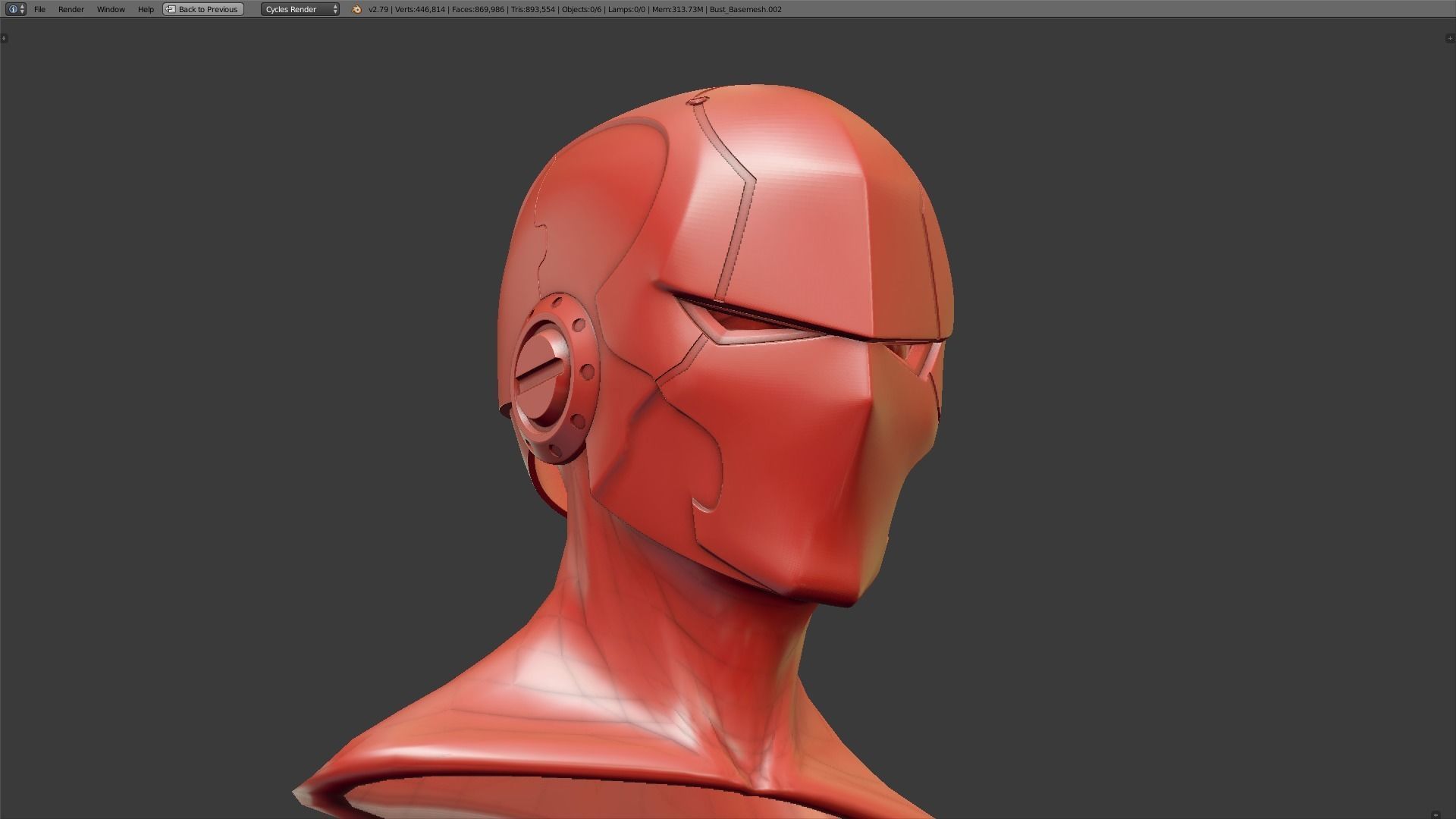Expand the right properties region plus tab
Screen dimensions: 1456x819
(1451, 38)
